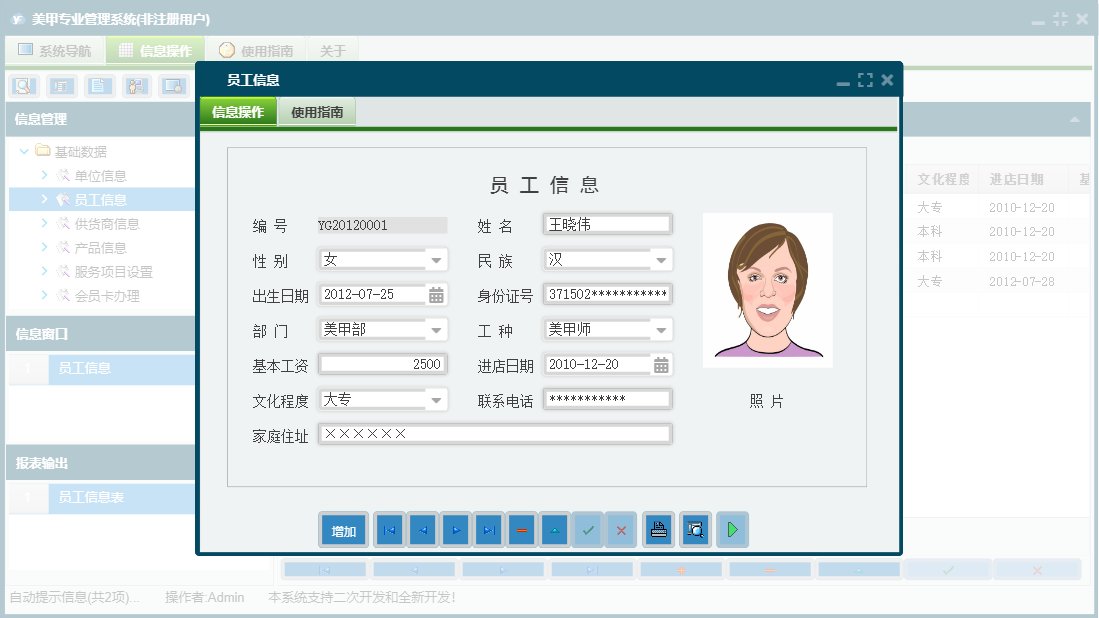Cancel changes with the red X icon
Screen dimensions: 1099x618
[x=621, y=530]
